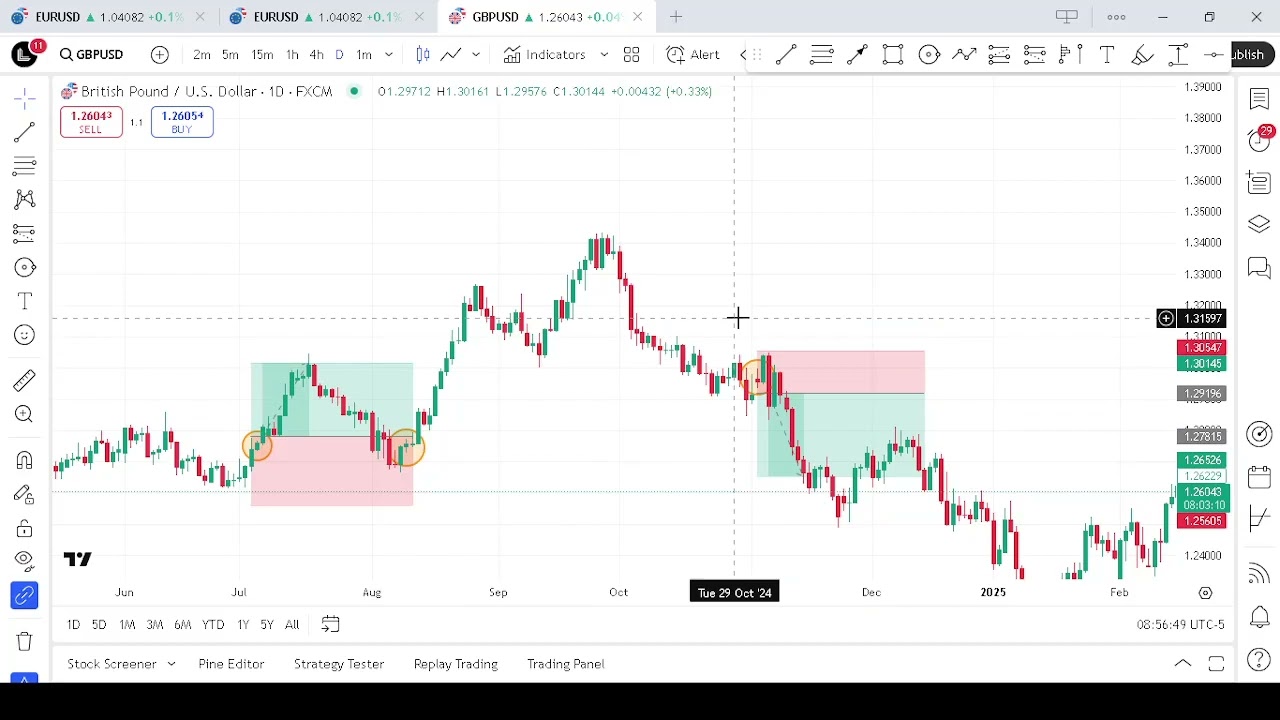This screenshot has width=1280, height=720.
Task: Toggle magnet mode
Action: [x=24, y=460]
